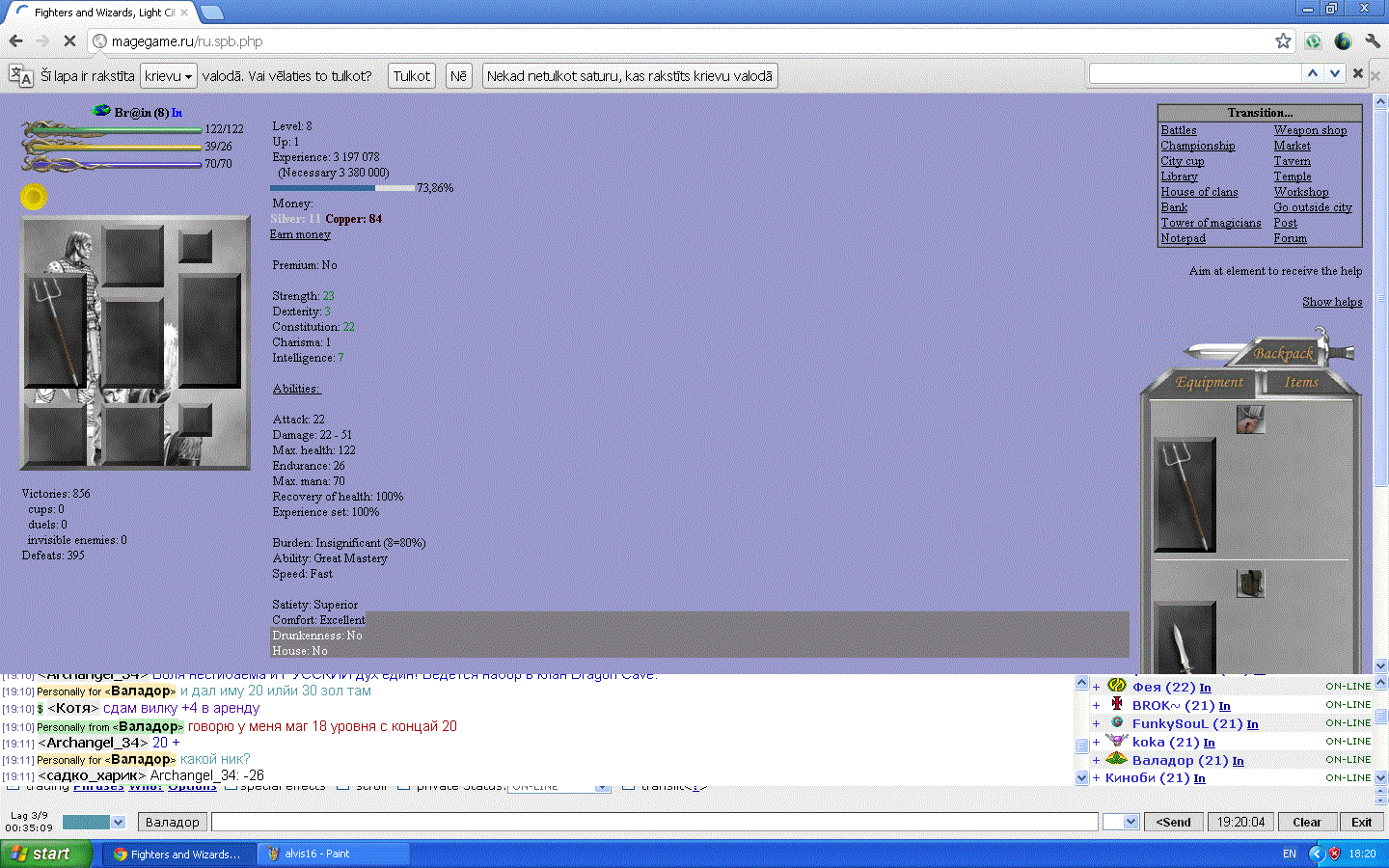Click Фея's clan emblem icon

pyautogui.click(x=1117, y=685)
